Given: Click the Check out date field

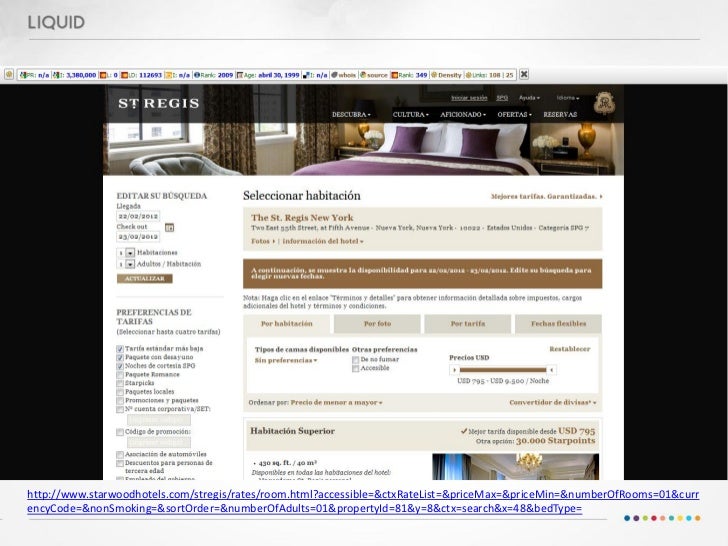Looking at the screenshot, I should click(x=138, y=237).
